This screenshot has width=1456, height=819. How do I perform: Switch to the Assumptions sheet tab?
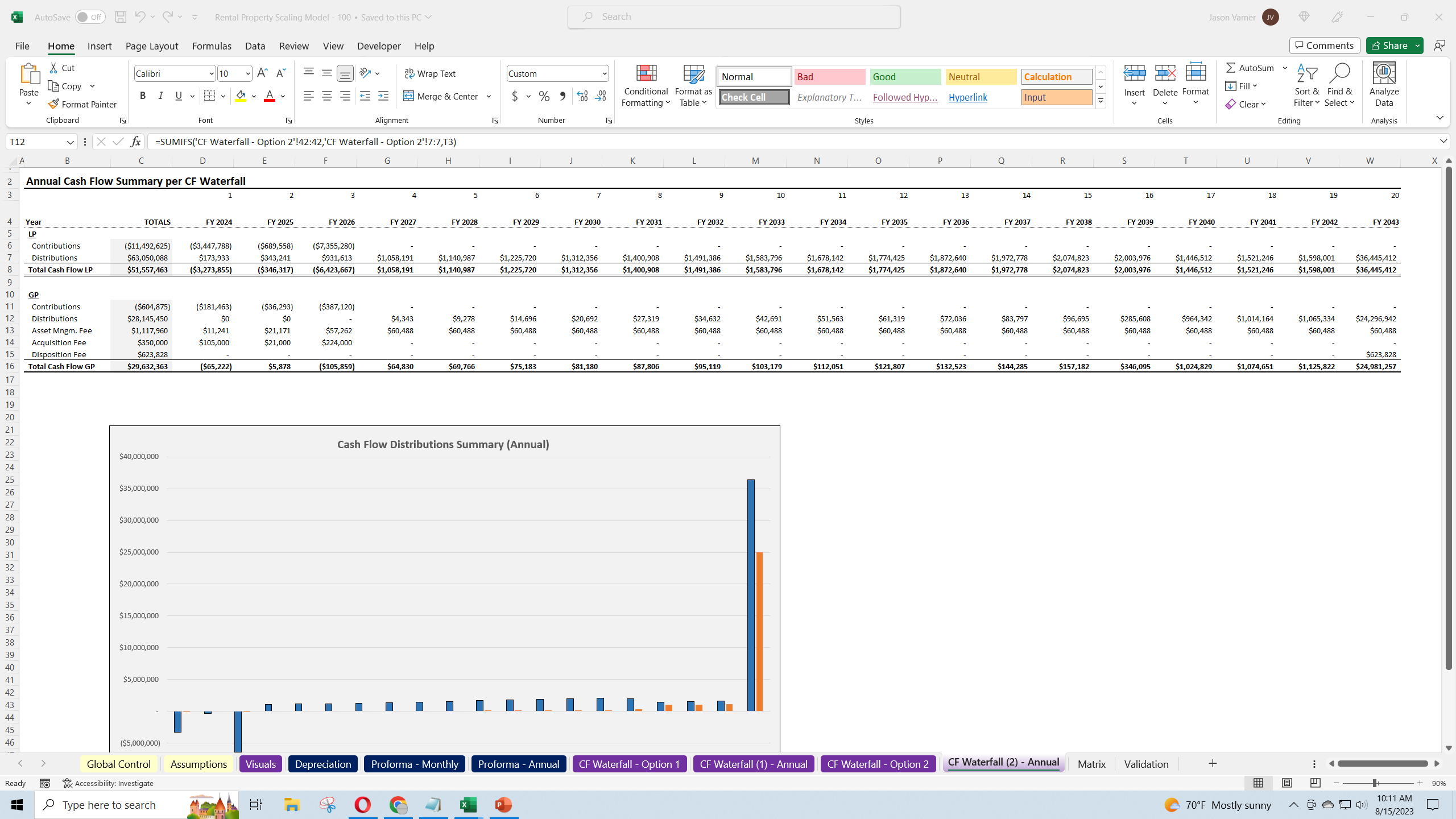click(198, 764)
